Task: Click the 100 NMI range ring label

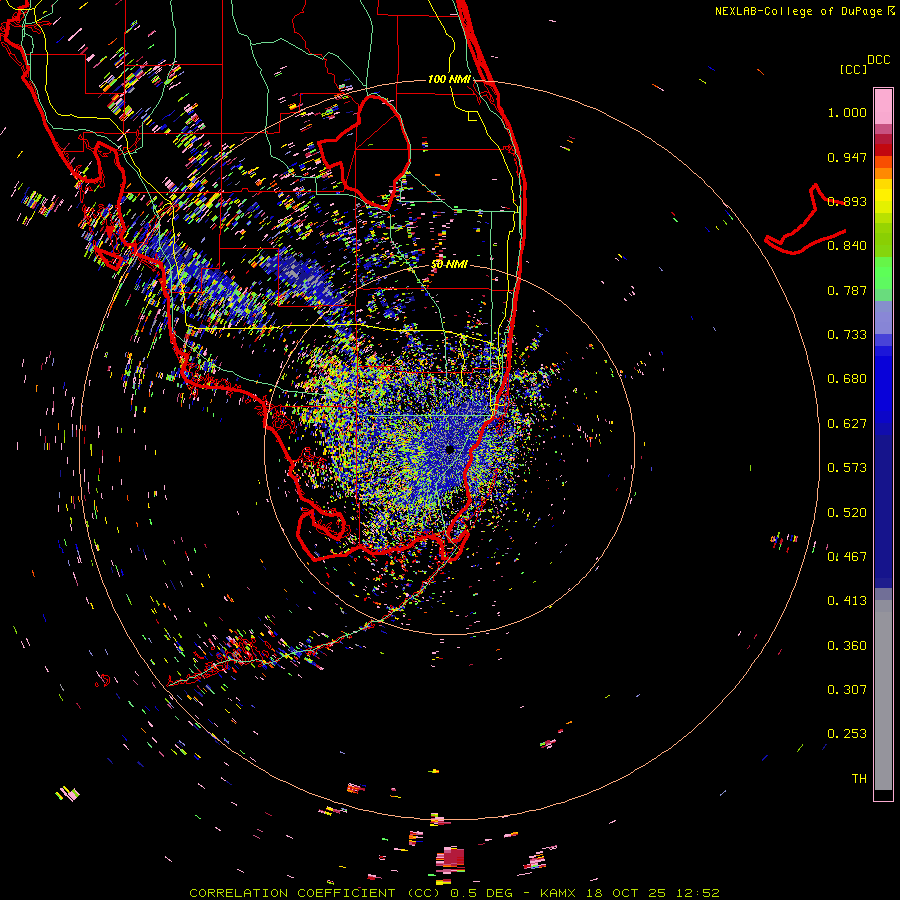Action: [x=449, y=79]
